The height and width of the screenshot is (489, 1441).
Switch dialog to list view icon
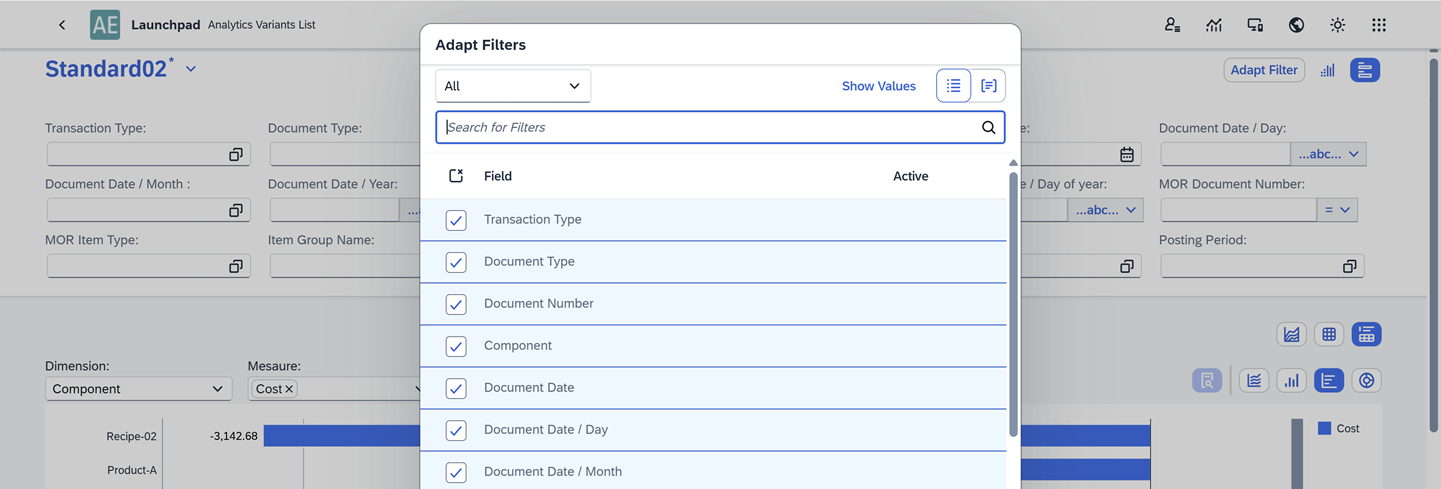(954, 86)
